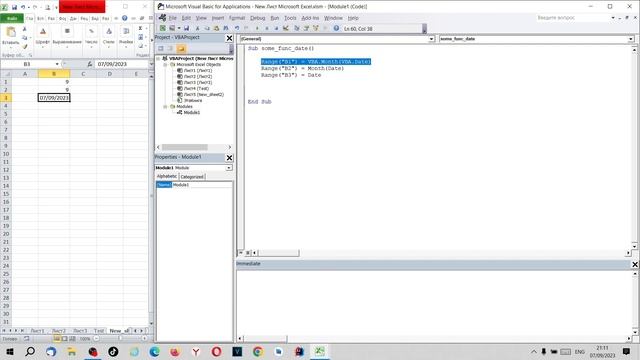Expand the Excel formula bar chevron
This screenshot has width=640, height=360.
point(151,64)
